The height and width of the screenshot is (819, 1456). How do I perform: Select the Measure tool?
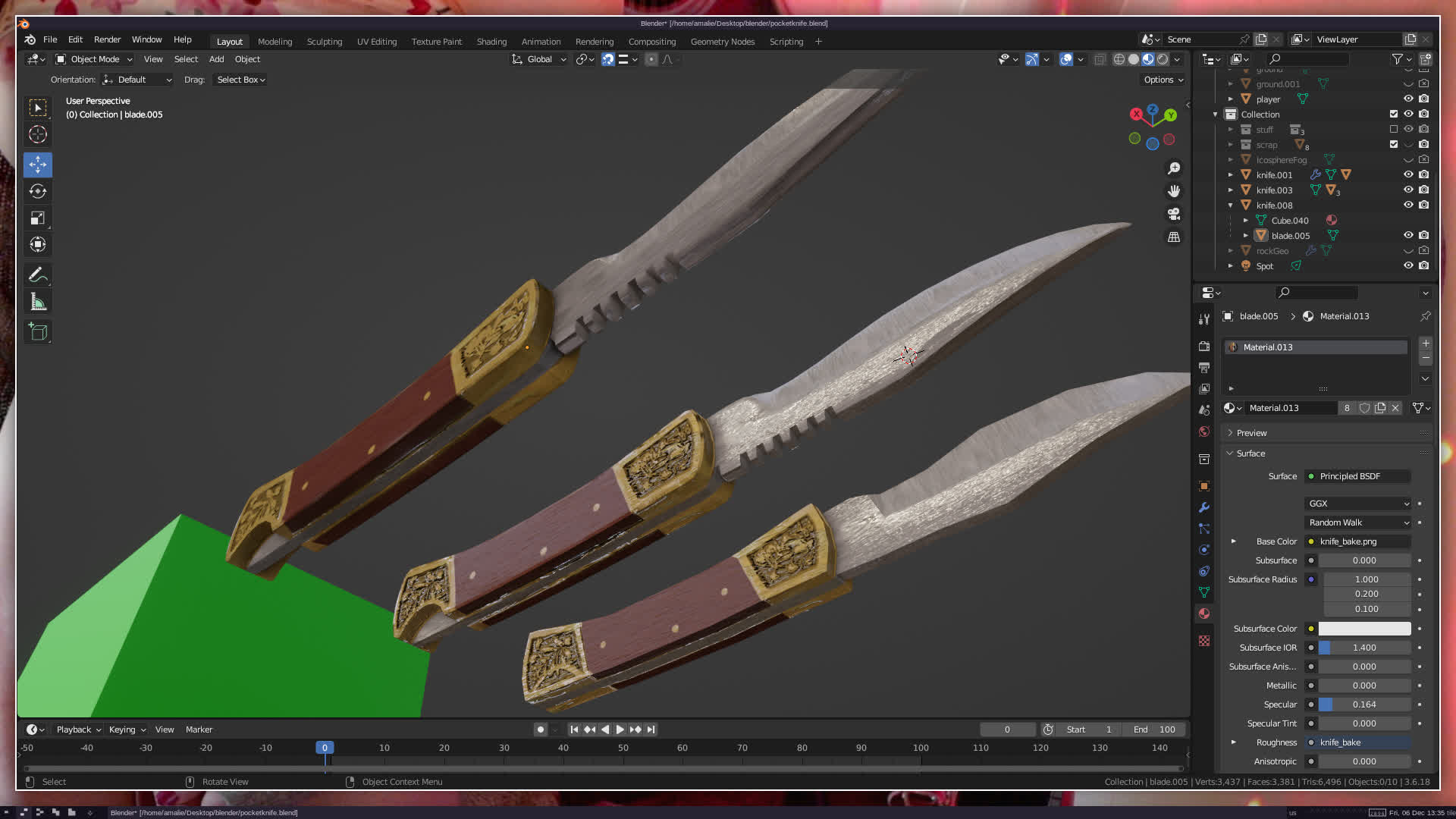pos(38,303)
